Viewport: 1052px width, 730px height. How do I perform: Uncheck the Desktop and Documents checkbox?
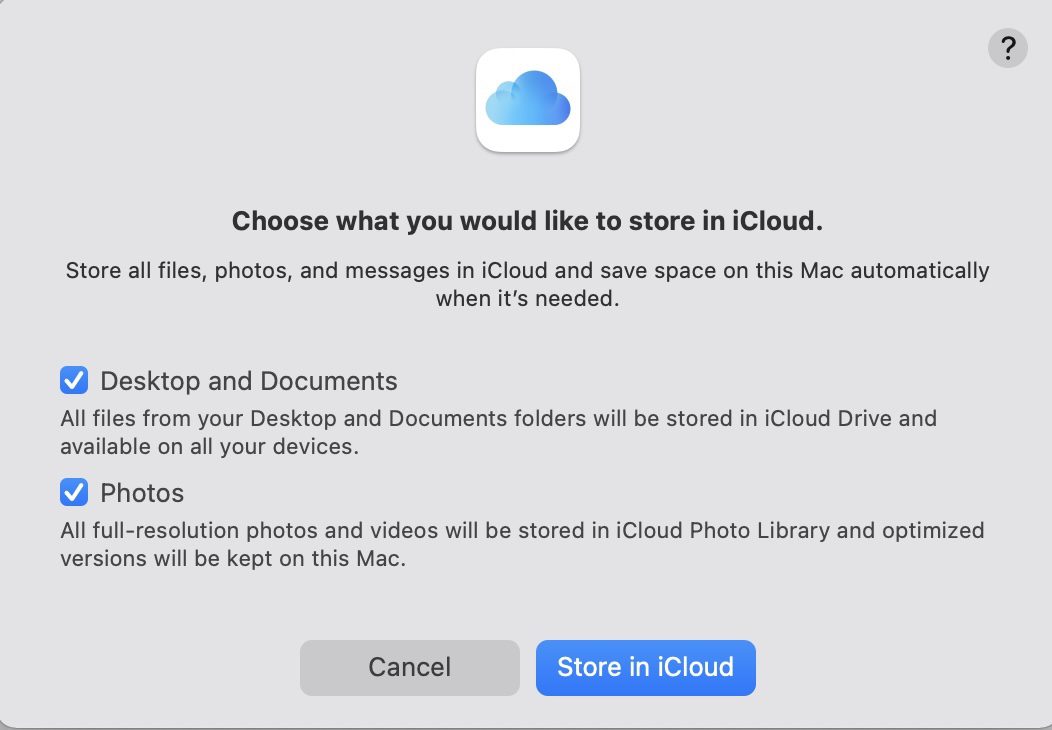click(x=74, y=380)
